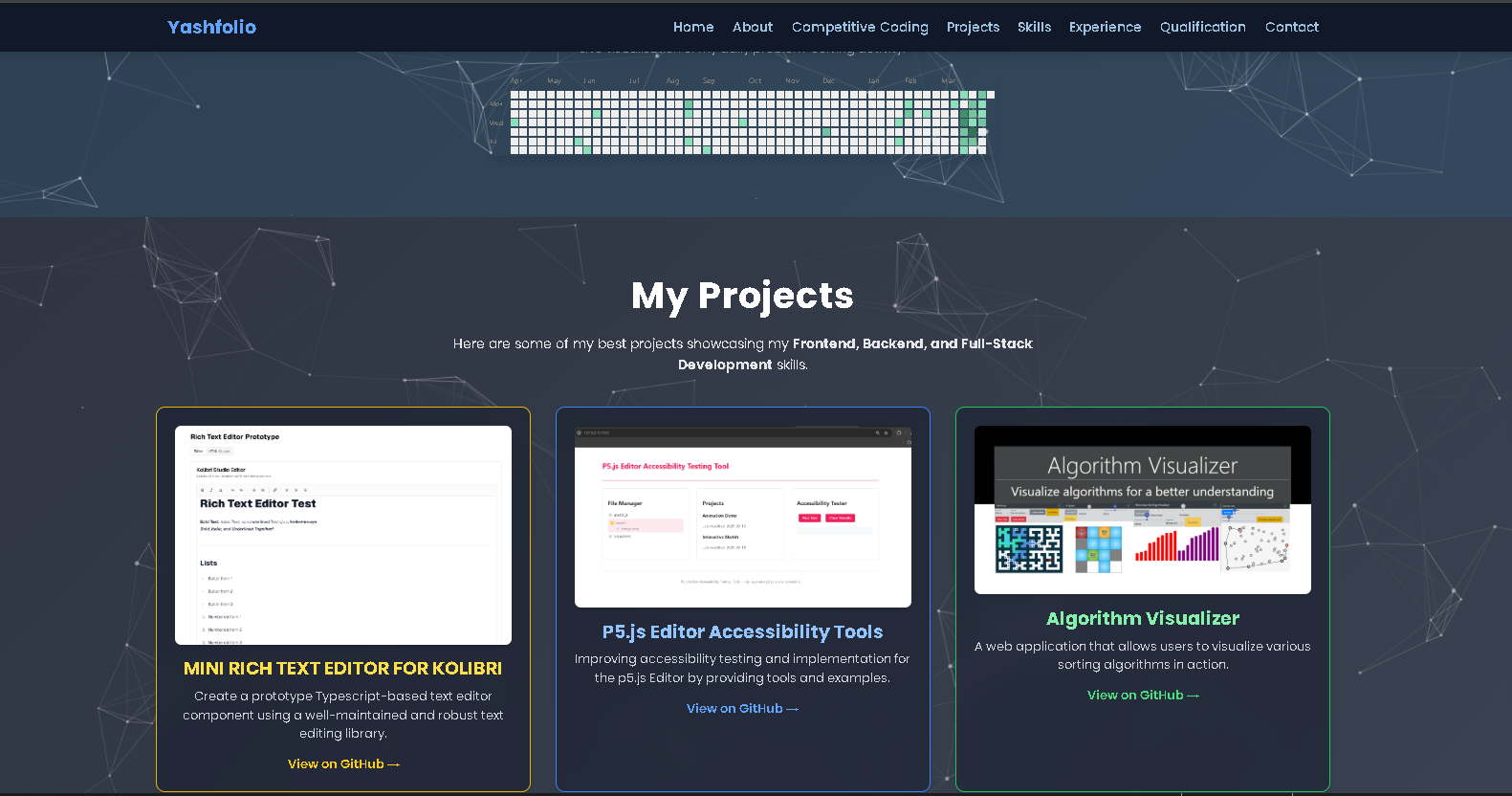Click Algorithm Visualizer green title
This screenshot has height=796, width=1512.
pos(1143,618)
